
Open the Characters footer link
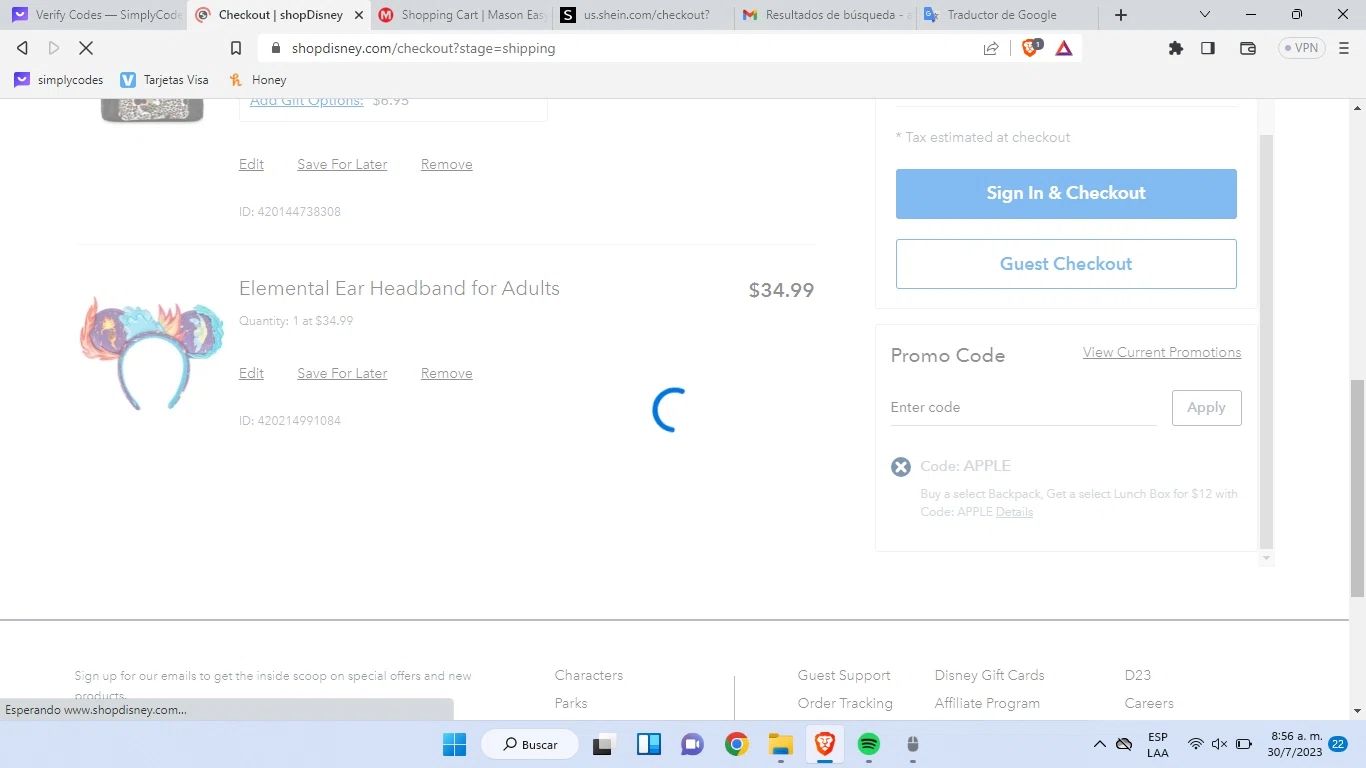pyautogui.click(x=589, y=675)
